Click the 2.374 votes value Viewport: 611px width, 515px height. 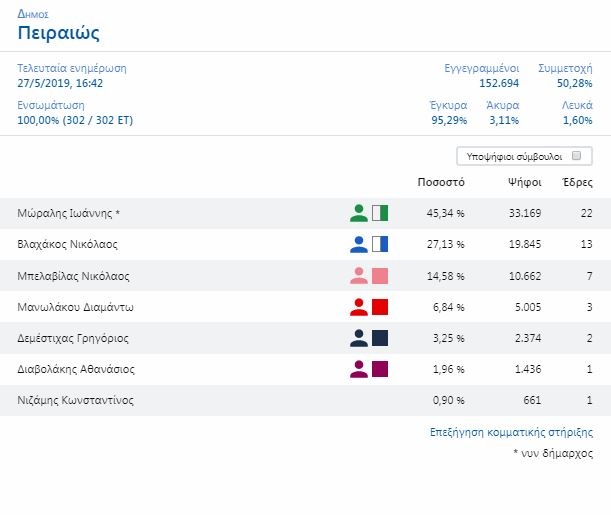click(528, 339)
